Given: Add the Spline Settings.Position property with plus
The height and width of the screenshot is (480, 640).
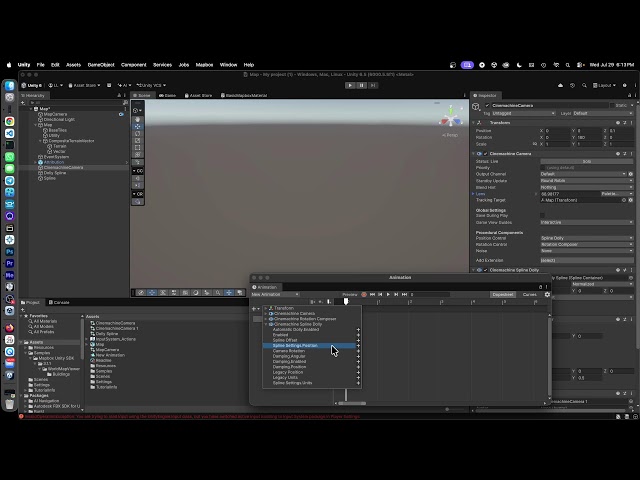Looking at the screenshot, I should pos(358,346).
